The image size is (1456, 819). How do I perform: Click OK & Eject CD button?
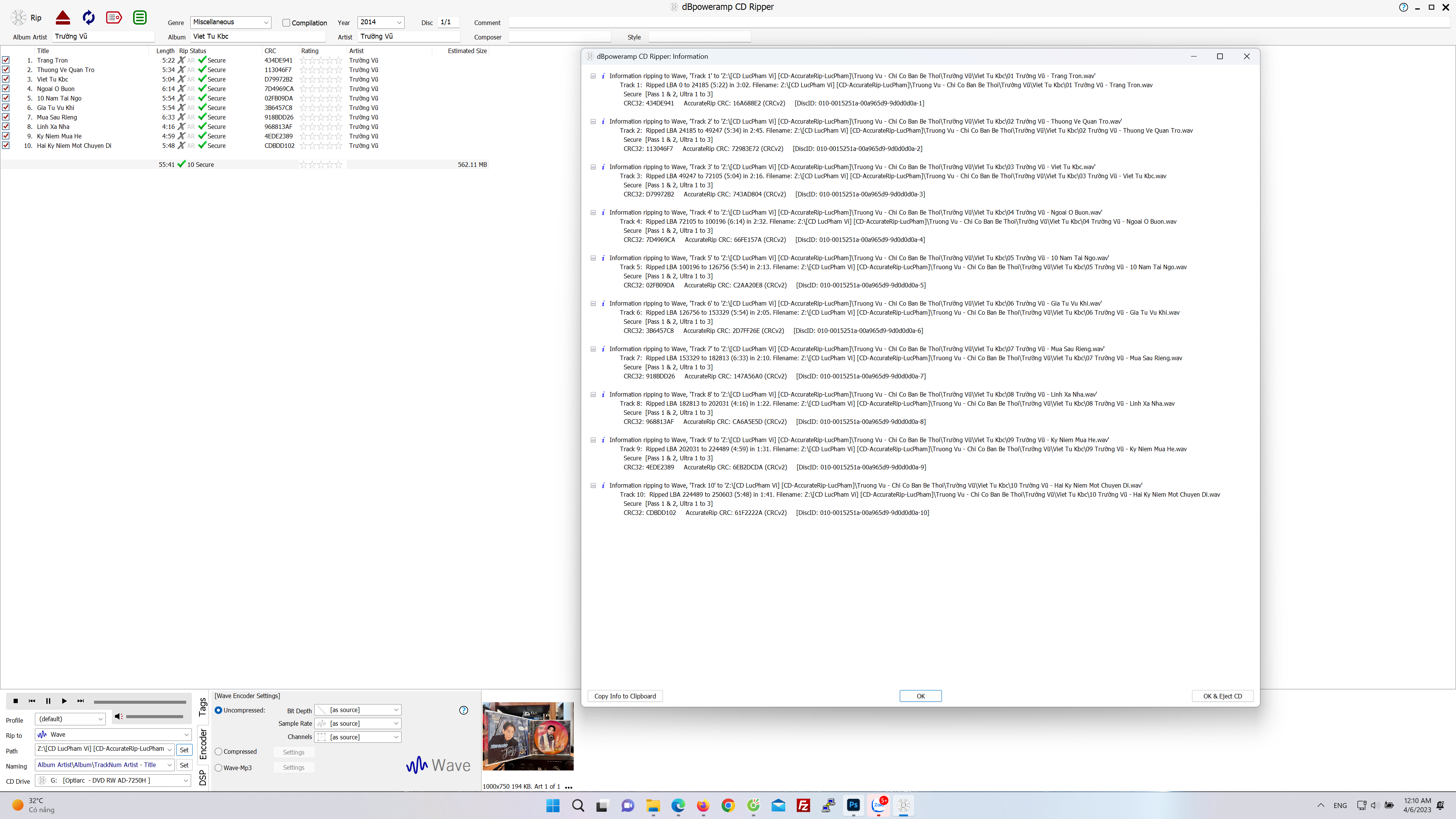click(1222, 697)
